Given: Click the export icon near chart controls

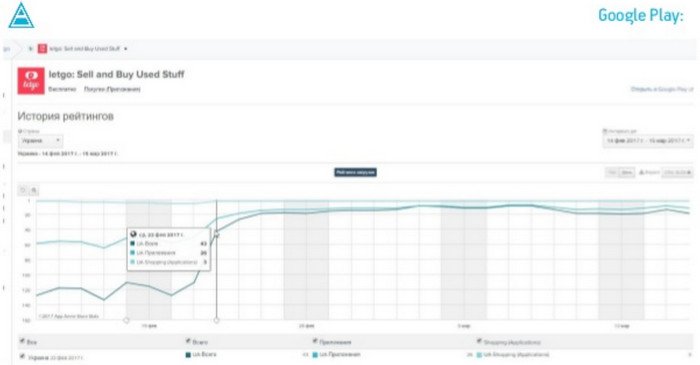Looking at the screenshot, I should [642, 172].
